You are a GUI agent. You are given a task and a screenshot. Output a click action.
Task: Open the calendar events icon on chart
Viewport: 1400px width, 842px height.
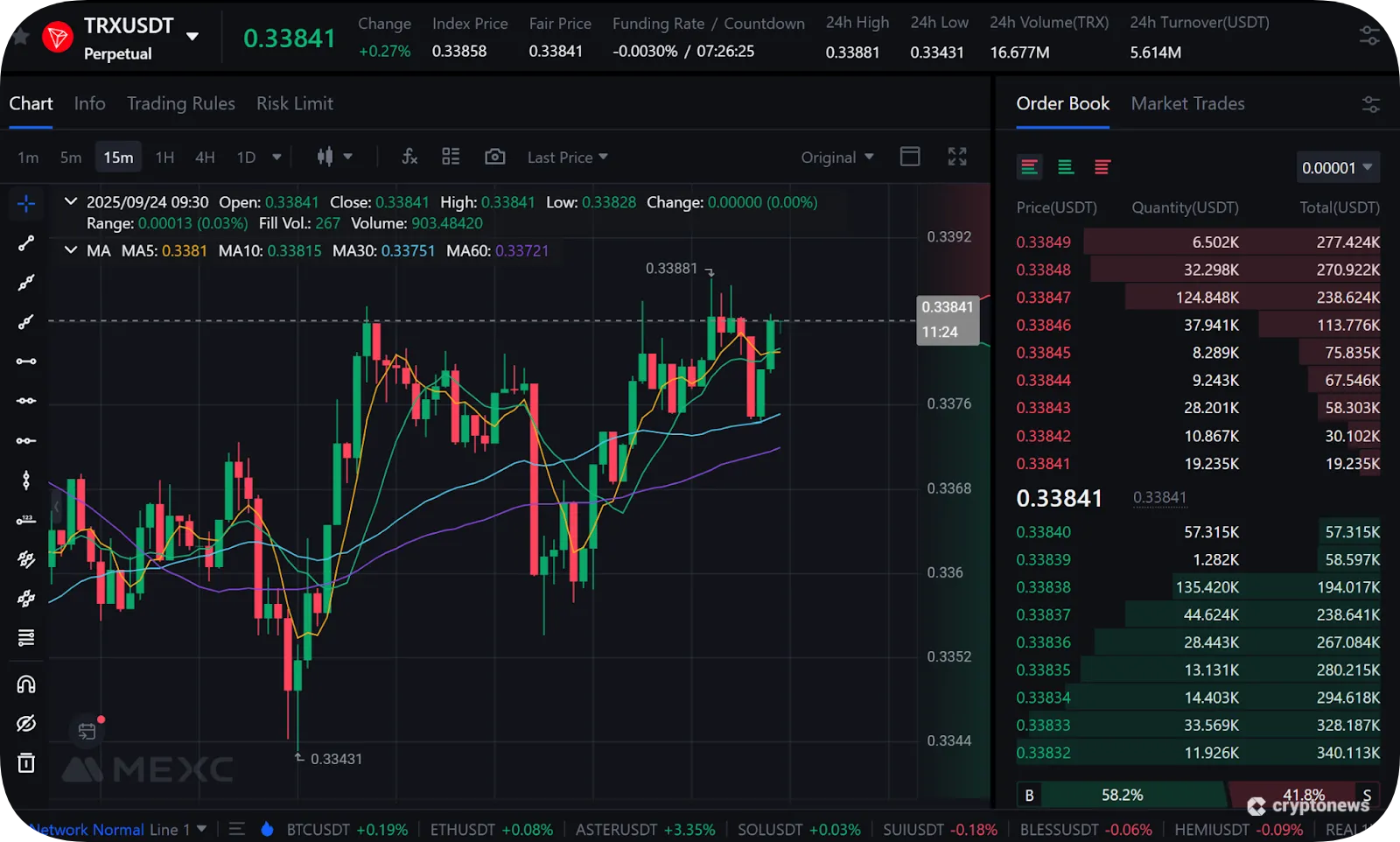point(87,731)
